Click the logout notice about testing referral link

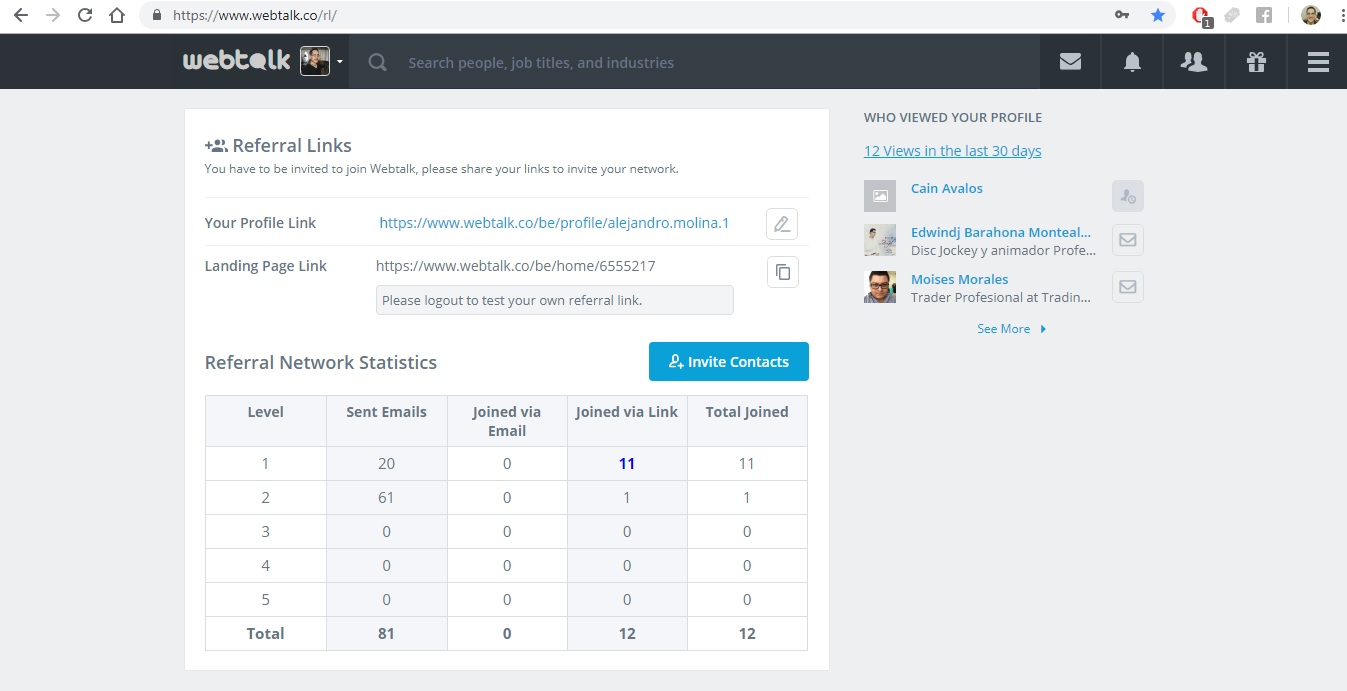click(x=555, y=300)
